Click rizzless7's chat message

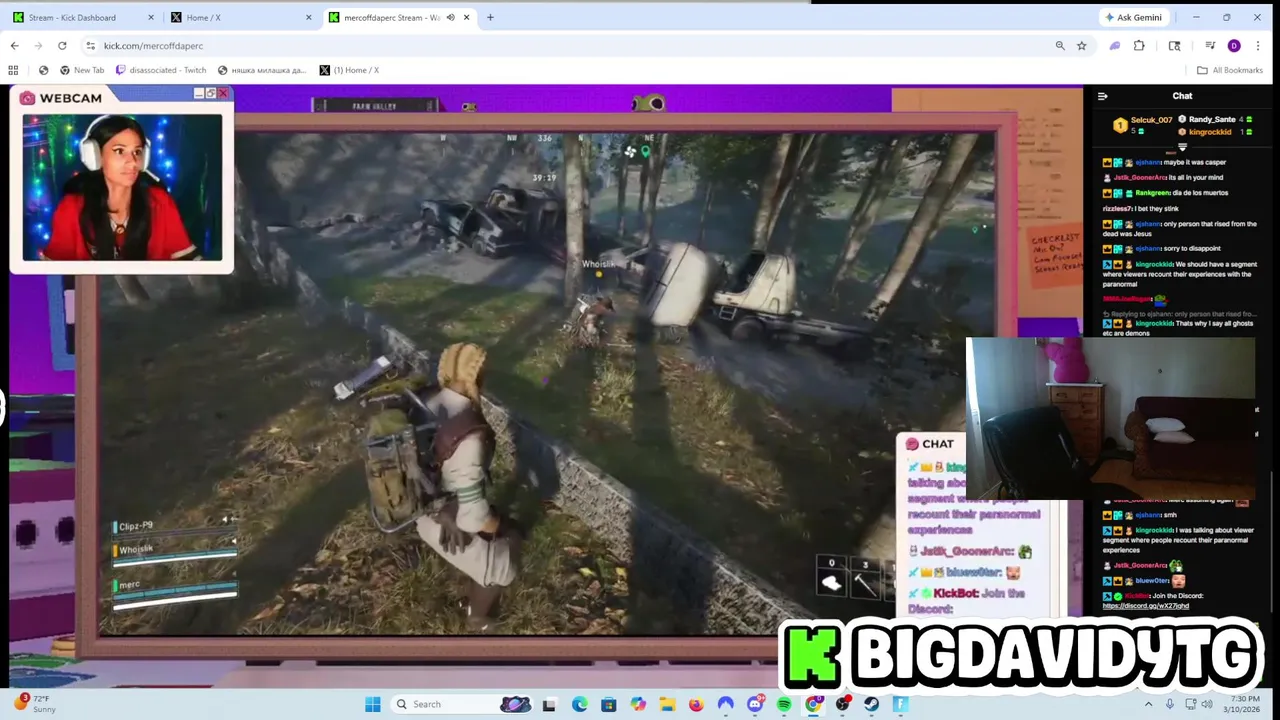click(x=1143, y=208)
